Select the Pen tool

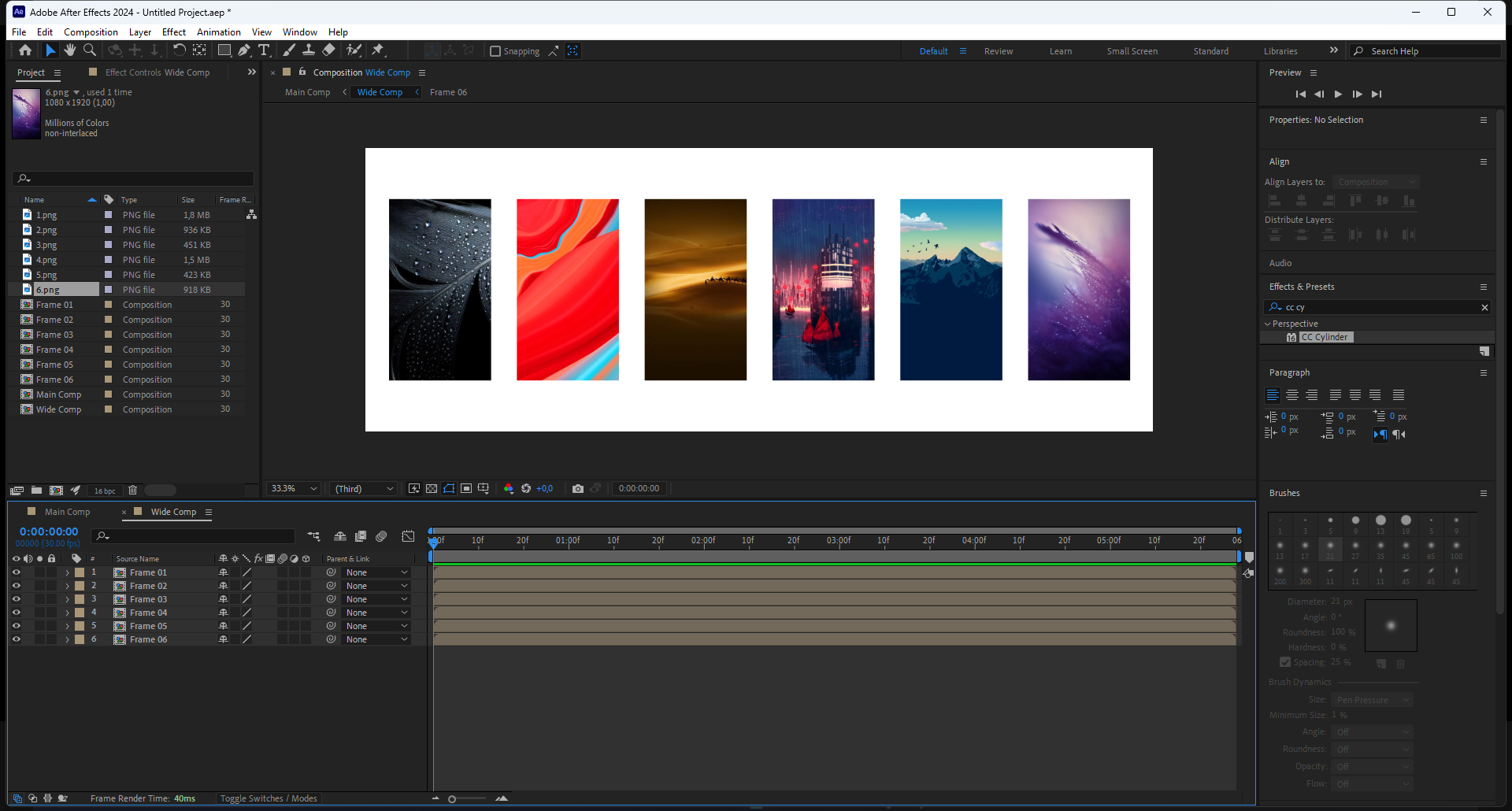(244, 50)
